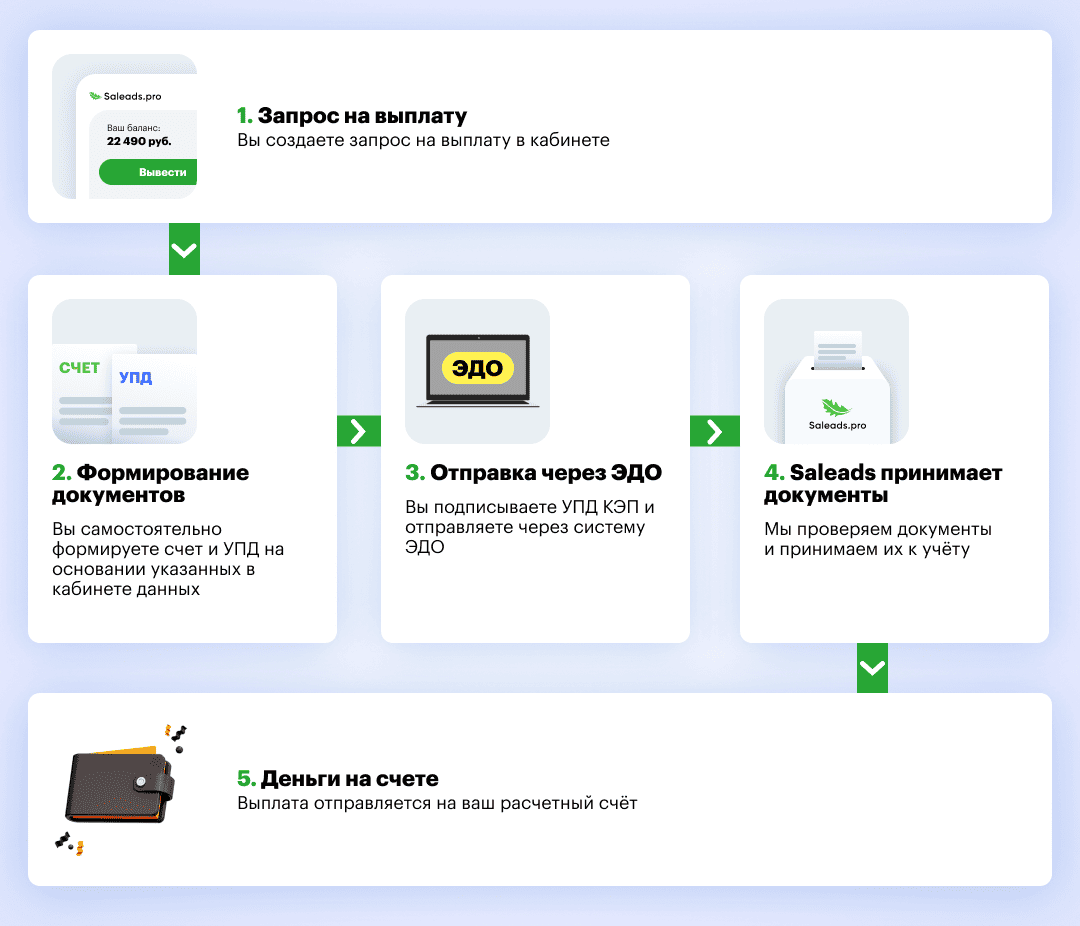Image resolution: width=1080 pixels, height=926 pixels.
Task: Click the Saleads.pro logo in balance card
Action: point(125,96)
